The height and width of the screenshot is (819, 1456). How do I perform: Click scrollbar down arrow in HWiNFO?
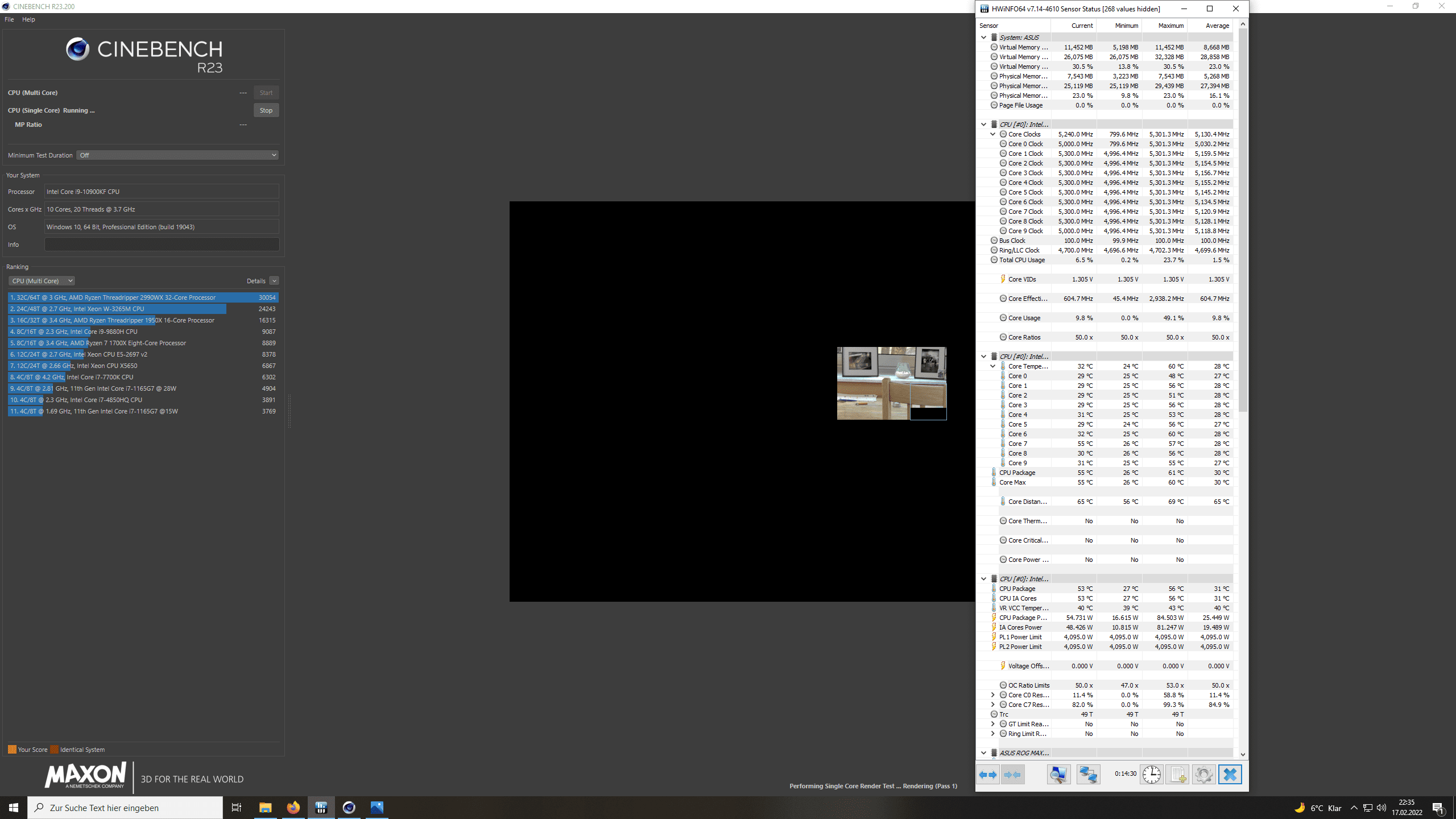tap(1243, 754)
